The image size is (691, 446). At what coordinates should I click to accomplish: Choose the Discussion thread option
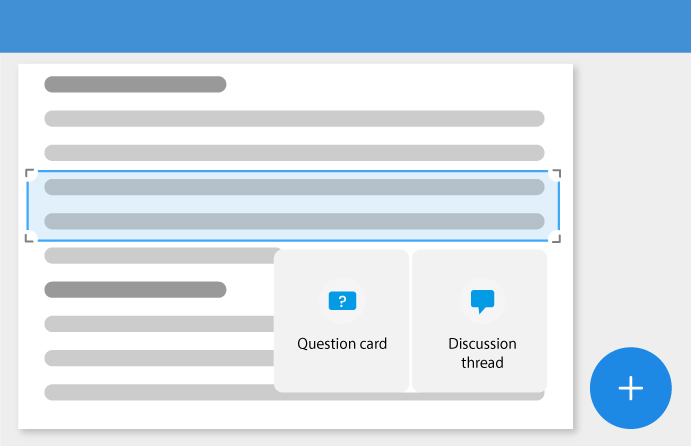pos(480,321)
